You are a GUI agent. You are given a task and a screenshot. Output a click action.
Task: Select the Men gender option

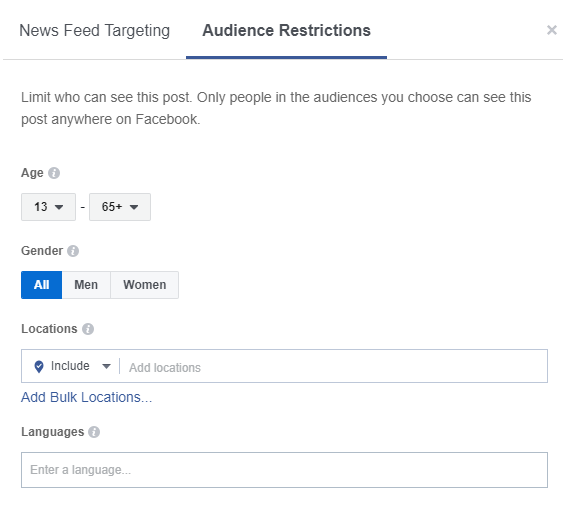86,285
